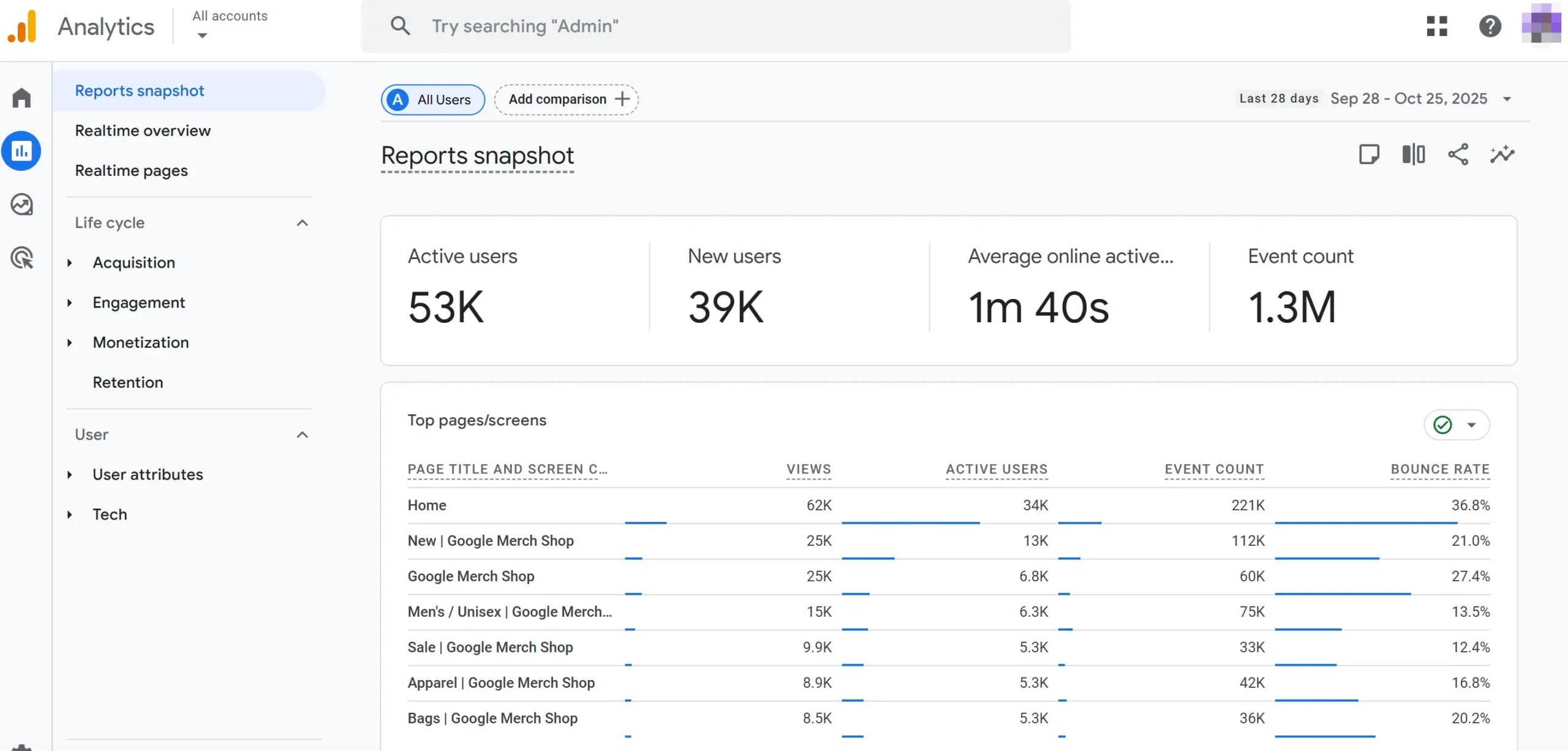
Task: Select the All Users segment chip
Action: (432, 99)
